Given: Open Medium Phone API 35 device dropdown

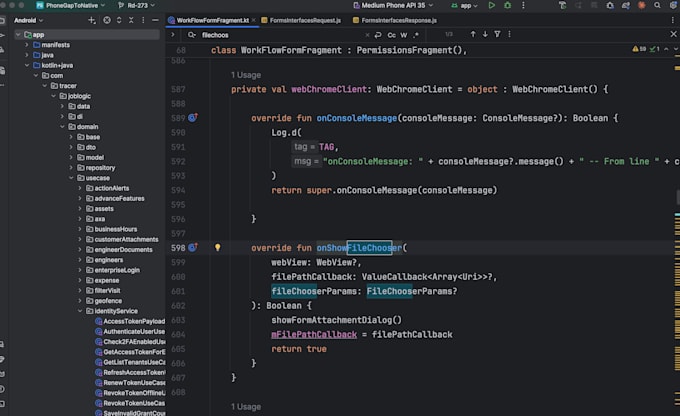Looking at the screenshot, I should pos(393,6).
